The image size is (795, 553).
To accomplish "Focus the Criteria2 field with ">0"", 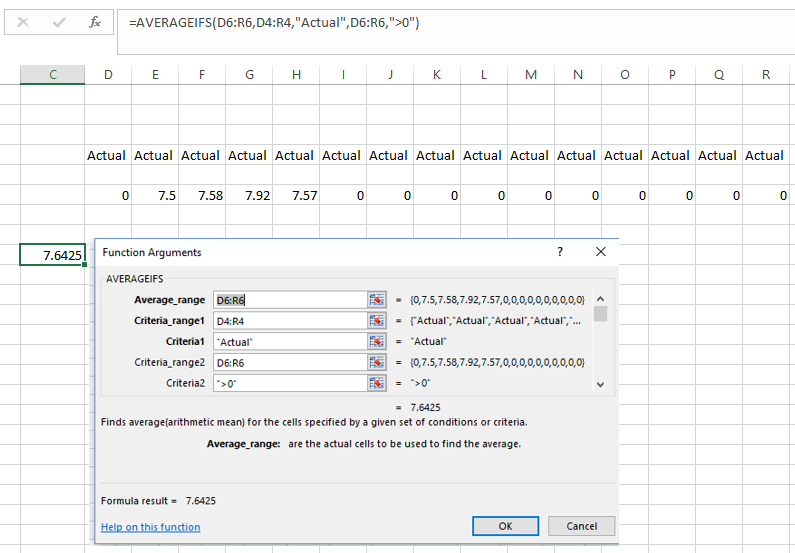I will point(290,383).
